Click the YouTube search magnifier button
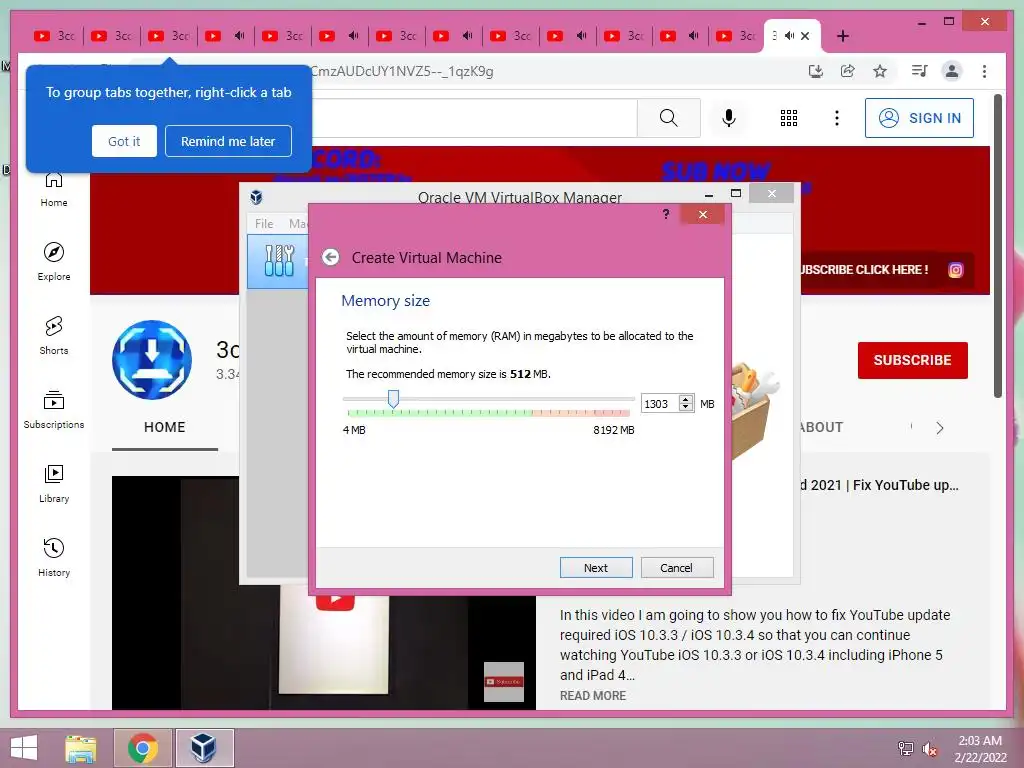1024x768 pixels. 668,118
